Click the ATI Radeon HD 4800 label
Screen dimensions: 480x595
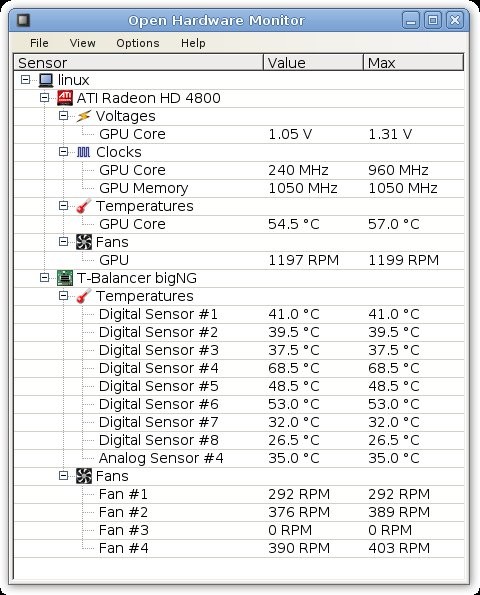click(x=148, y=98)
